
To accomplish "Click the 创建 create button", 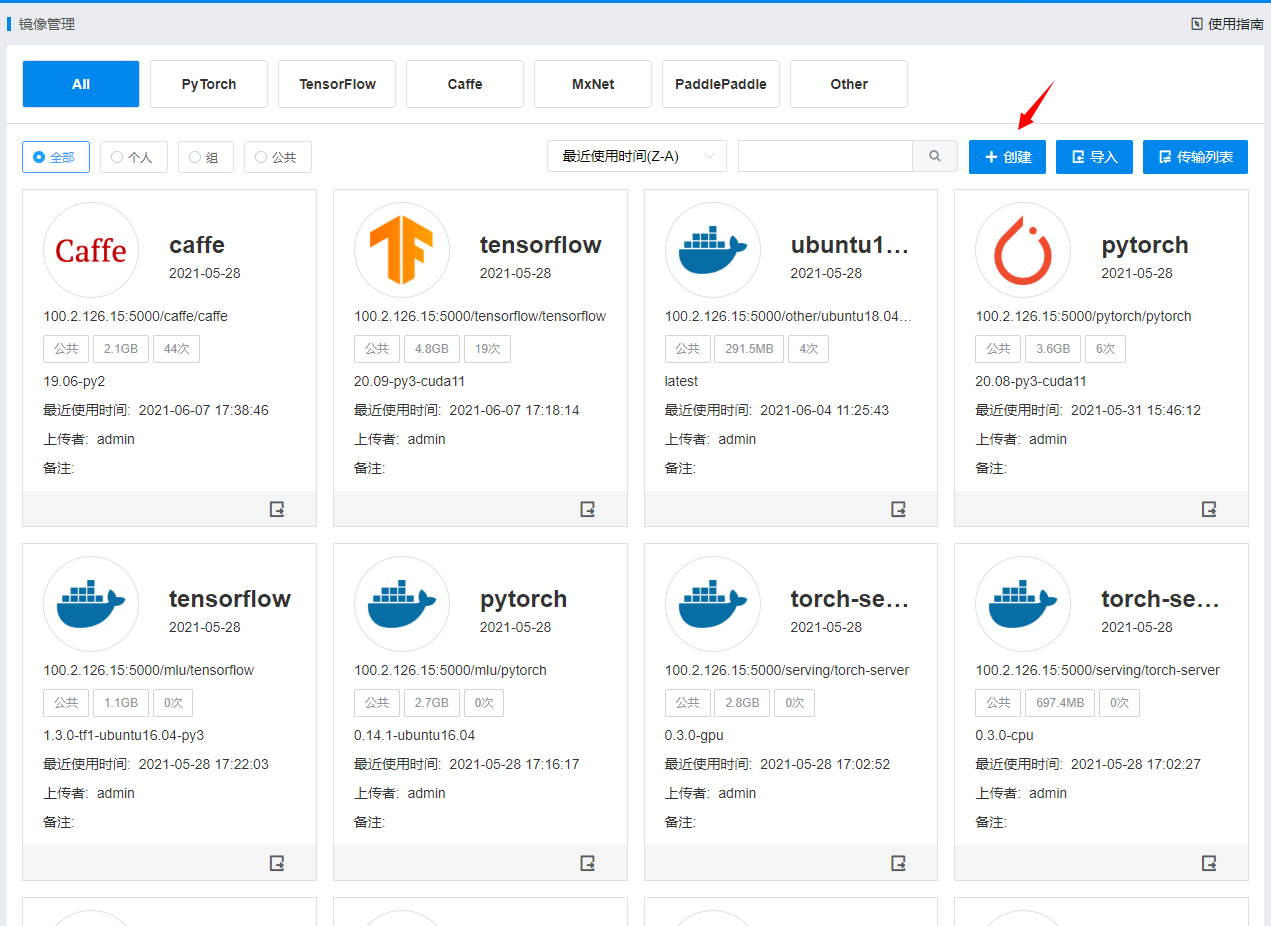I will point(1007,157).
